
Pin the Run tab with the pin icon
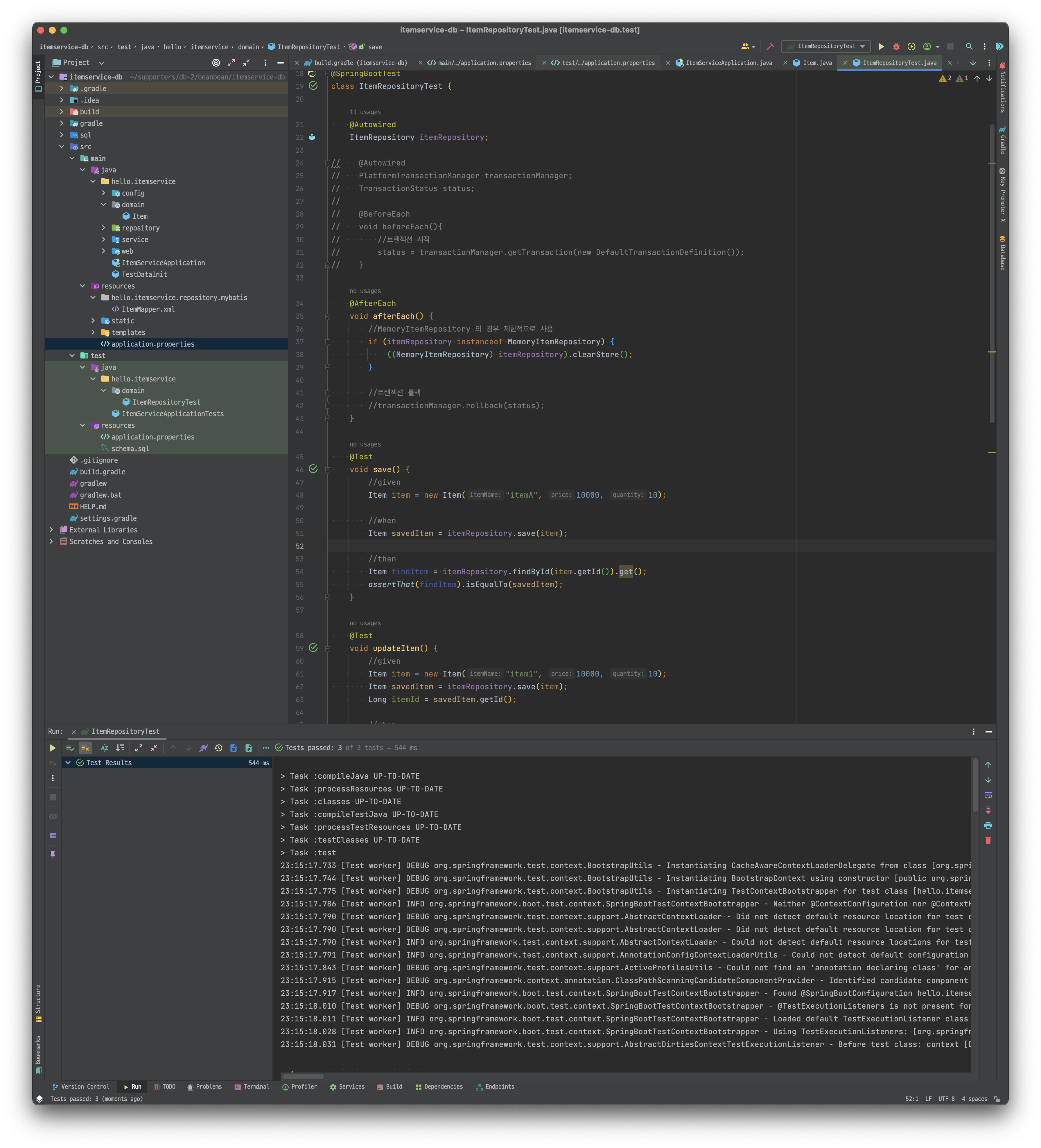[x=53, y=854]
